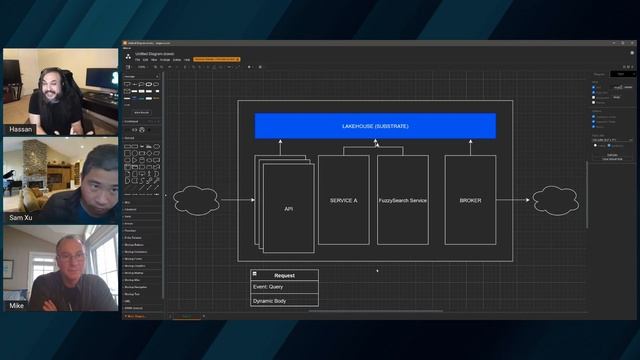Select the Ellipse shape in General
The width and height of the screenshot is (640, 360).
click(x=156, y=146)
